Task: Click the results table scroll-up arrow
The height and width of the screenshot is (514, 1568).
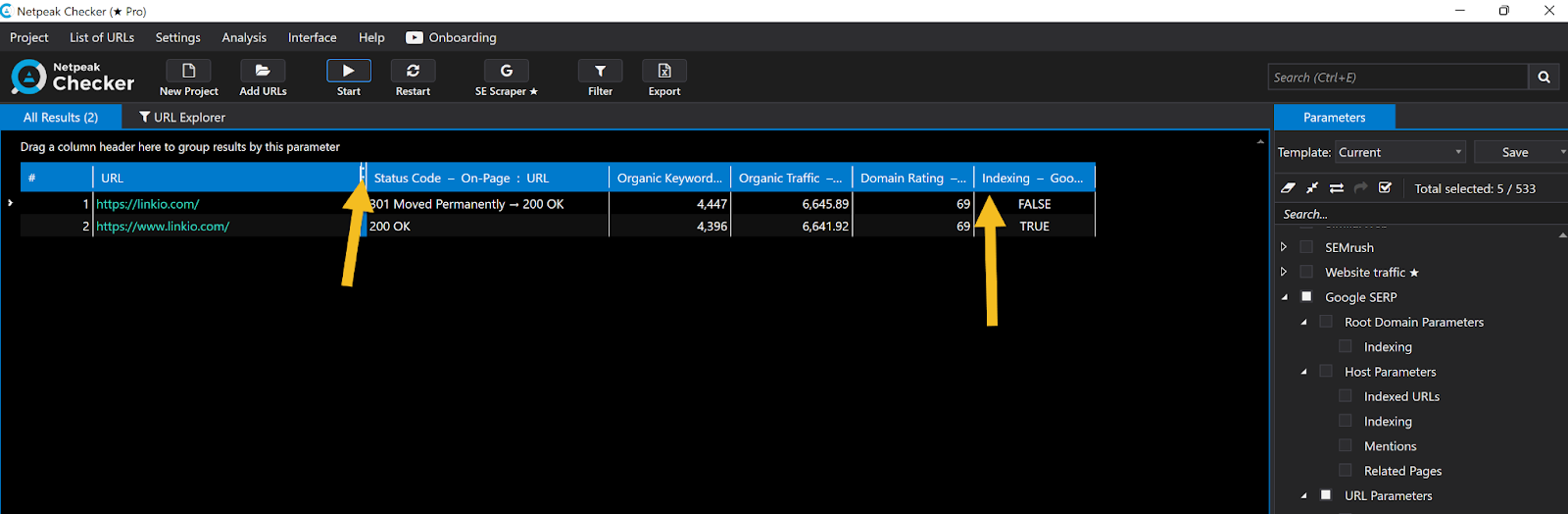Action: [1260, 142]
